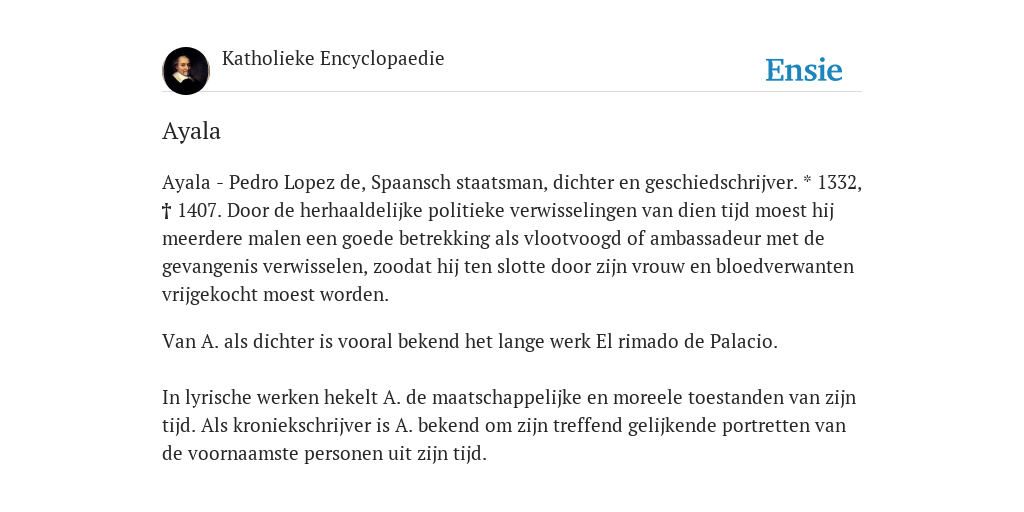Click the closing phrase personen uit zijn tijd
The image size is (1024, 512).
[x=395, y=454]
